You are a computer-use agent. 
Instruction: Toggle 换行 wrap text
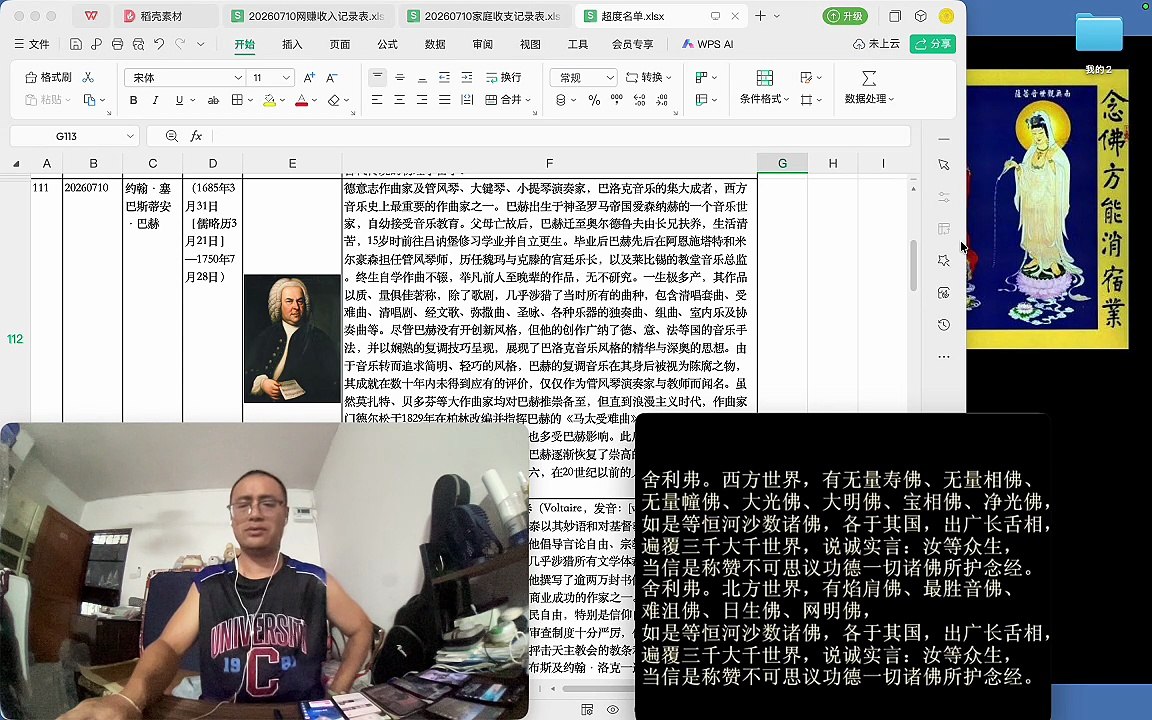click(x=503, y=77)
